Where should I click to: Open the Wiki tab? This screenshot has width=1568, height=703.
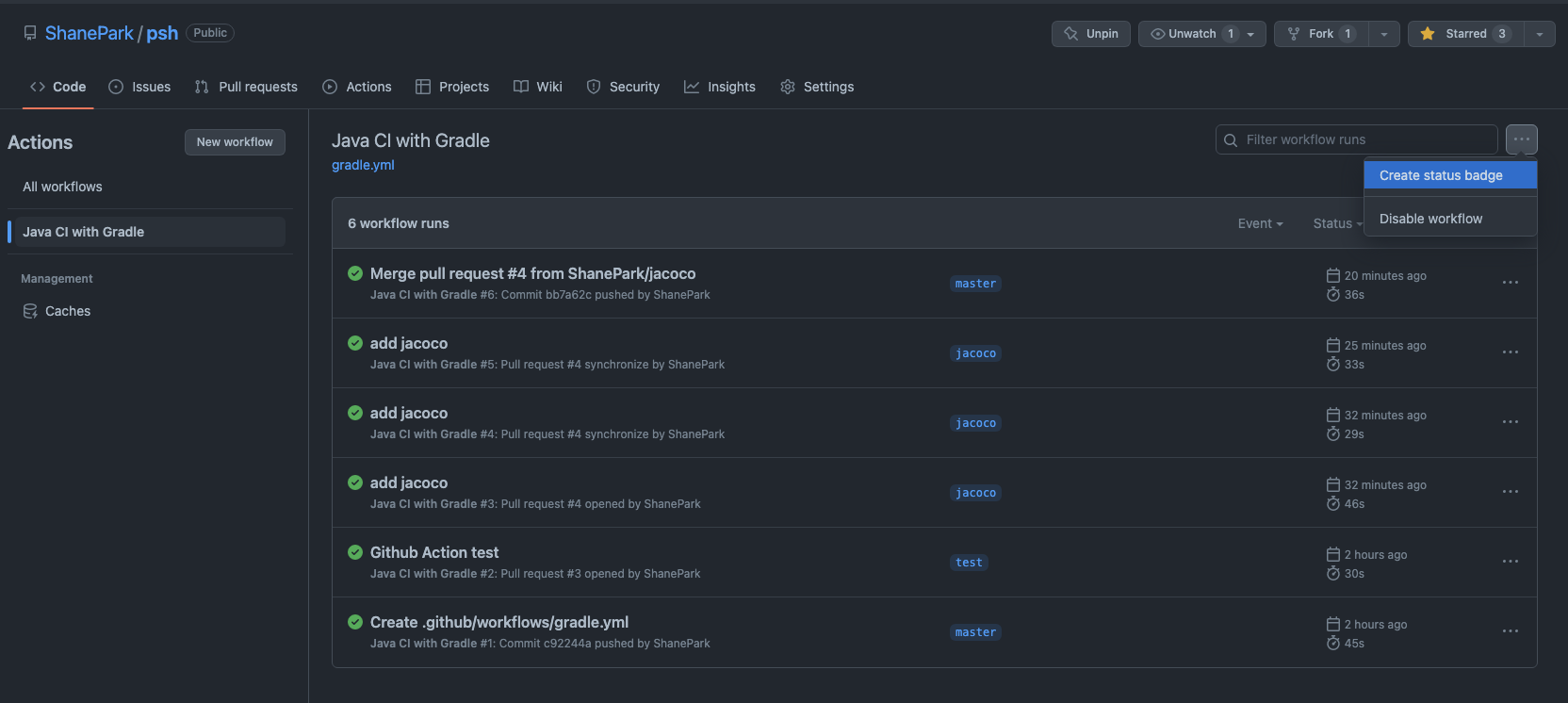tap(538, 87)
